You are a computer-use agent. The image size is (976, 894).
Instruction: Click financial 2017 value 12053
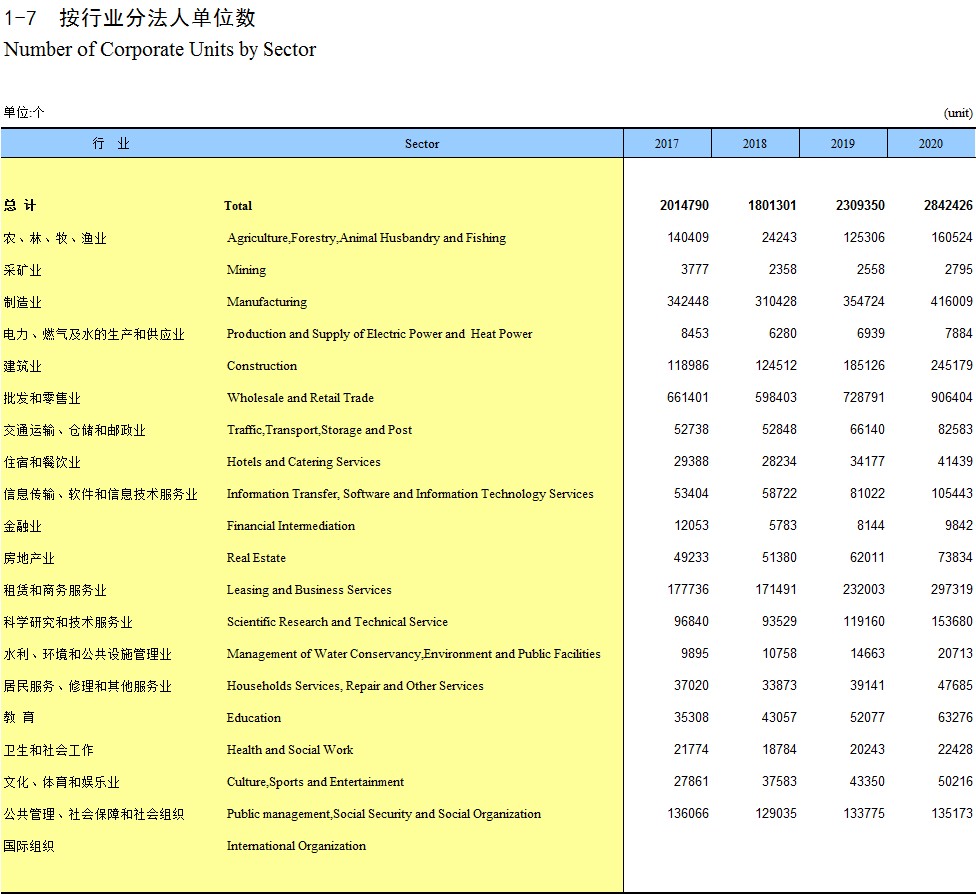pos(692,525)
